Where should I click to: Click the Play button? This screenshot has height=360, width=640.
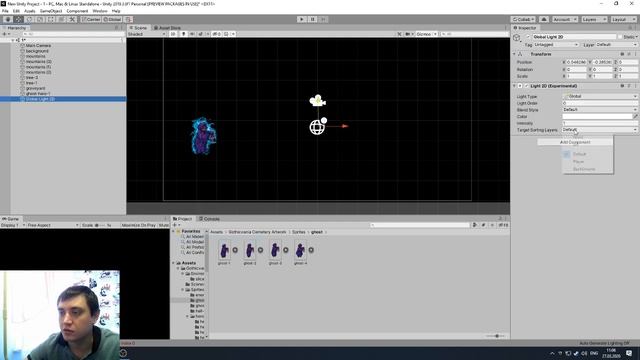coord(302,19)
